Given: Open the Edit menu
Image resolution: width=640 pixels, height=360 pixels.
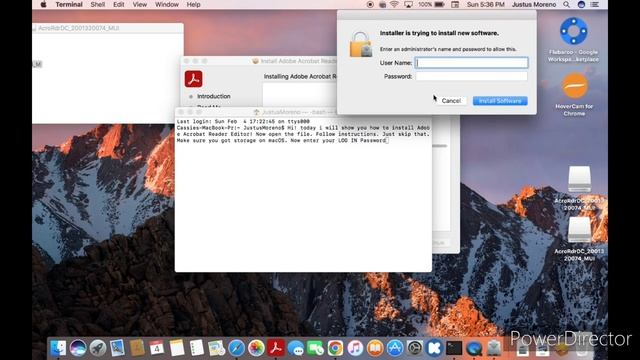Looking at the screenshot, I should click(x=119, y=4).
